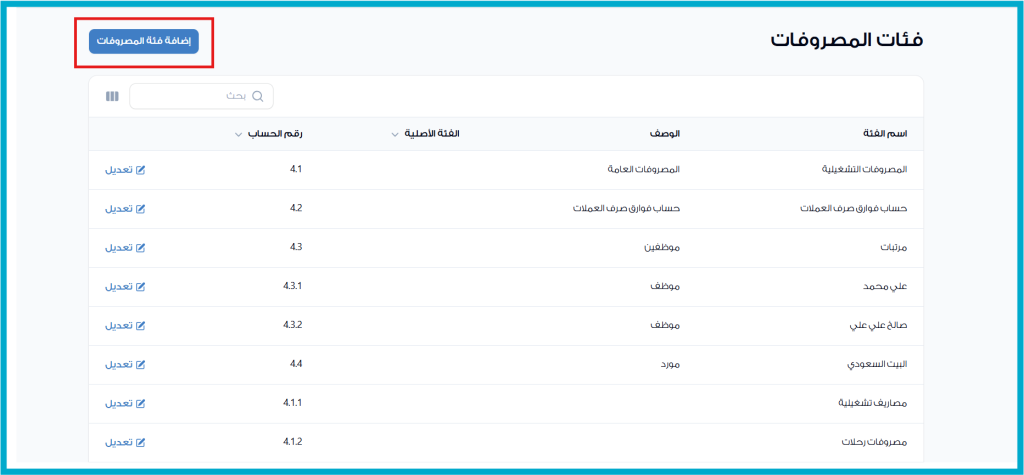Open the column visibility icon beside search

112,96
